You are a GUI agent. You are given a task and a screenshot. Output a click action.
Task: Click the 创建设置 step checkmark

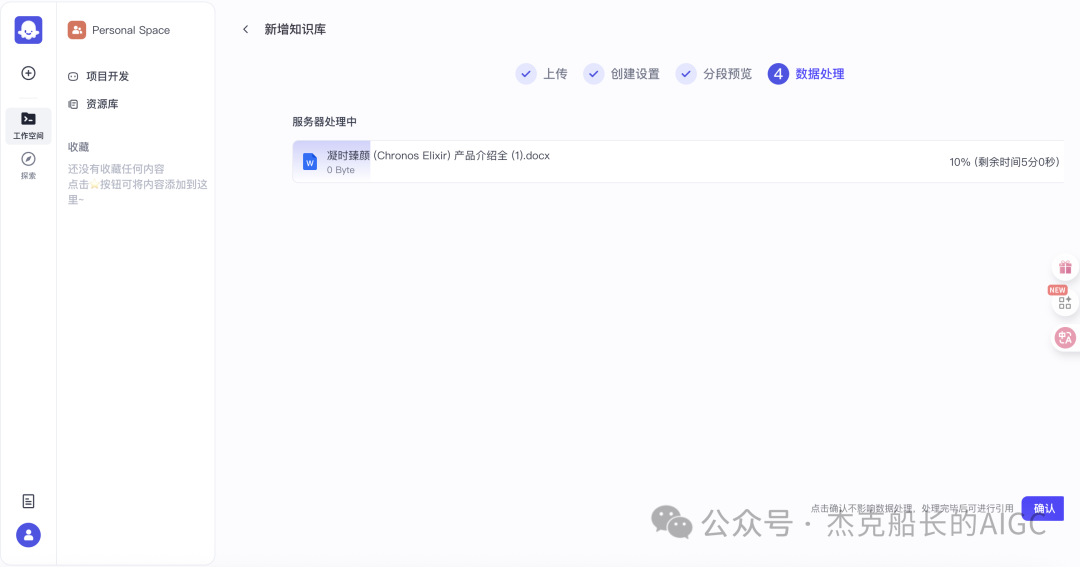[593, 74]
